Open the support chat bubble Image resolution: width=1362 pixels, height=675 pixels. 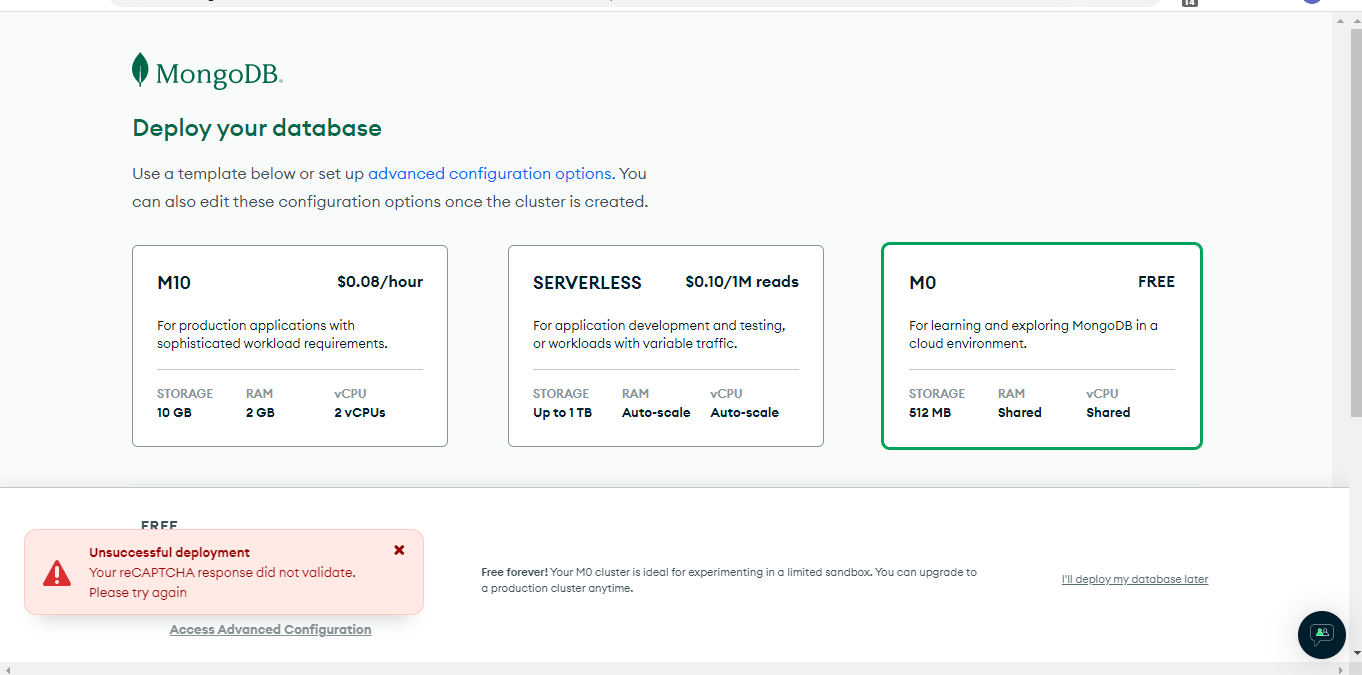click(x=1321, y=634)
